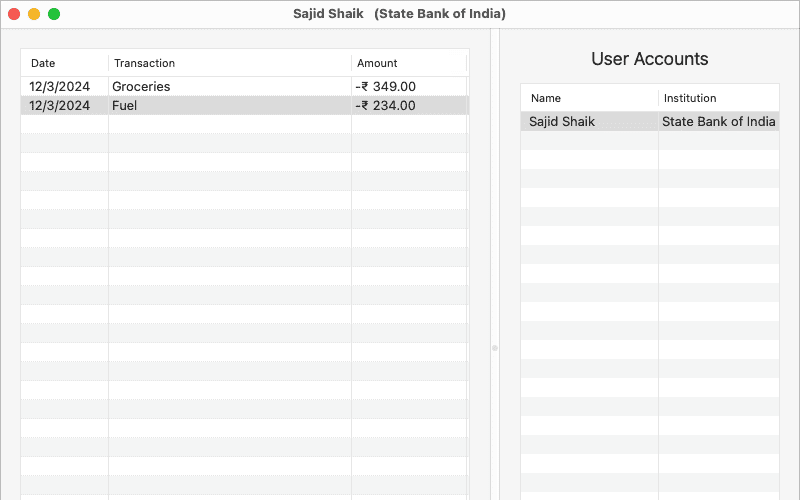Click the Transaction column header
This screenshot has width=800, height=500.
coord(144,63)
